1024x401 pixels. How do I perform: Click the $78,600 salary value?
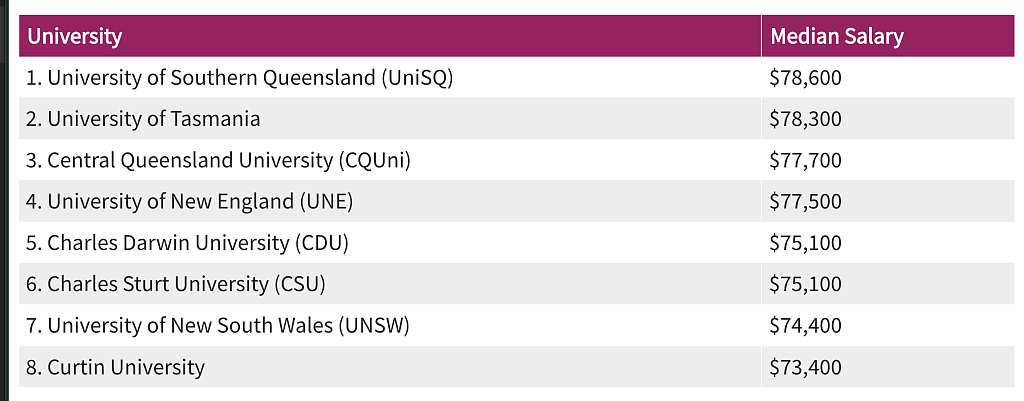point(805,78)
